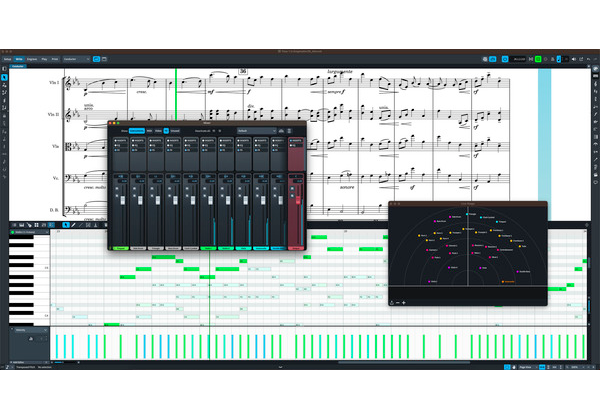600x420 pixels.
Task: Click the record button beside Play
Action: point(545,59)
